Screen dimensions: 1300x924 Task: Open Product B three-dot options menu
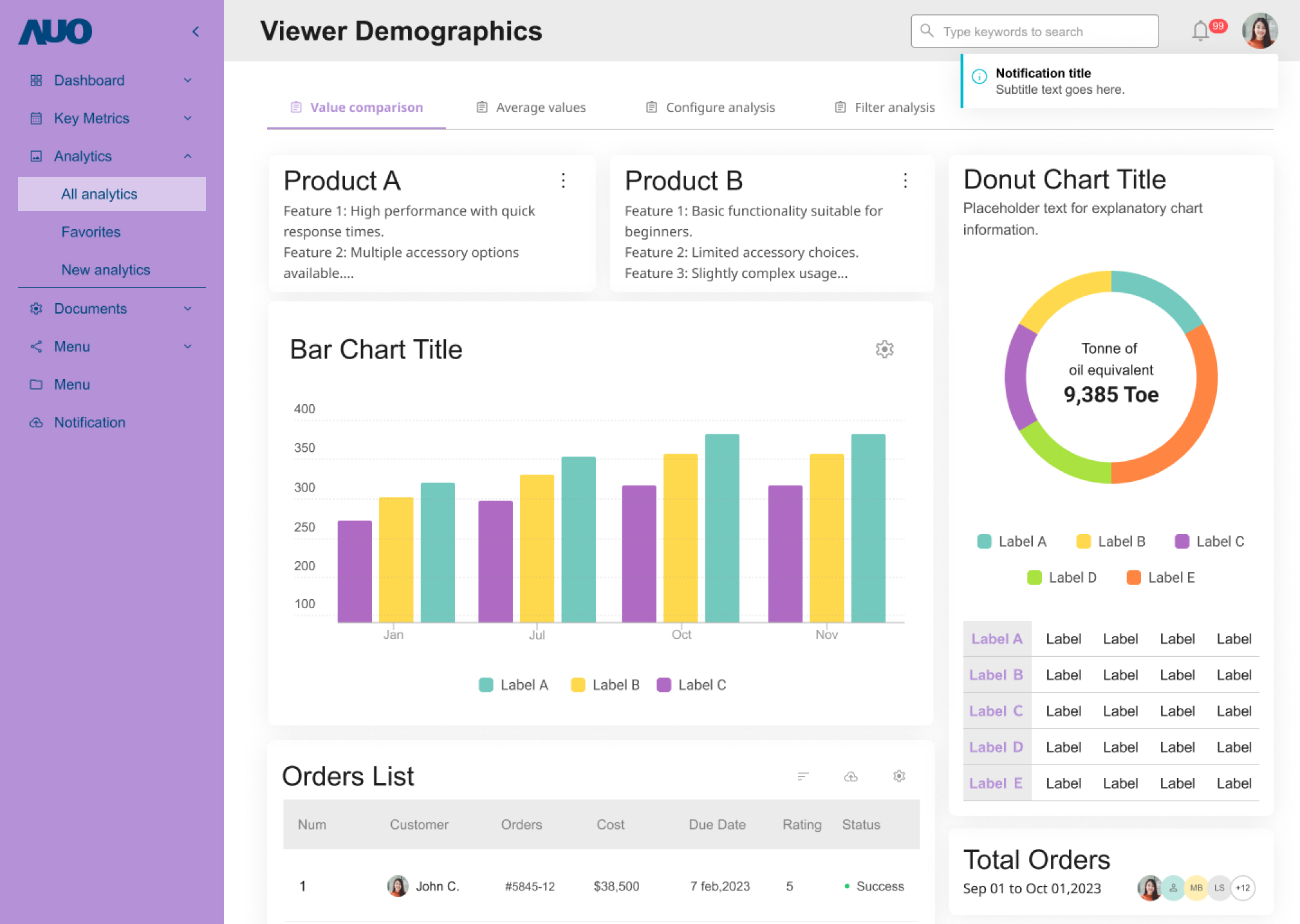tap(905, 180)
